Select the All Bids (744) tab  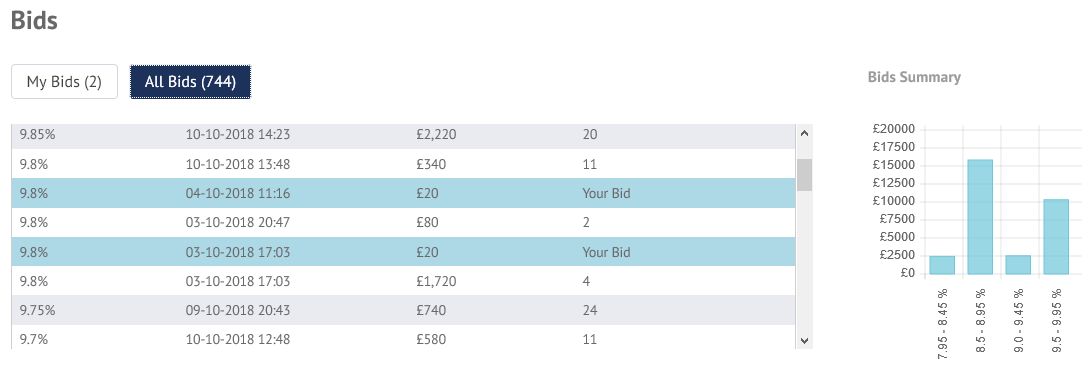(190, 82)
